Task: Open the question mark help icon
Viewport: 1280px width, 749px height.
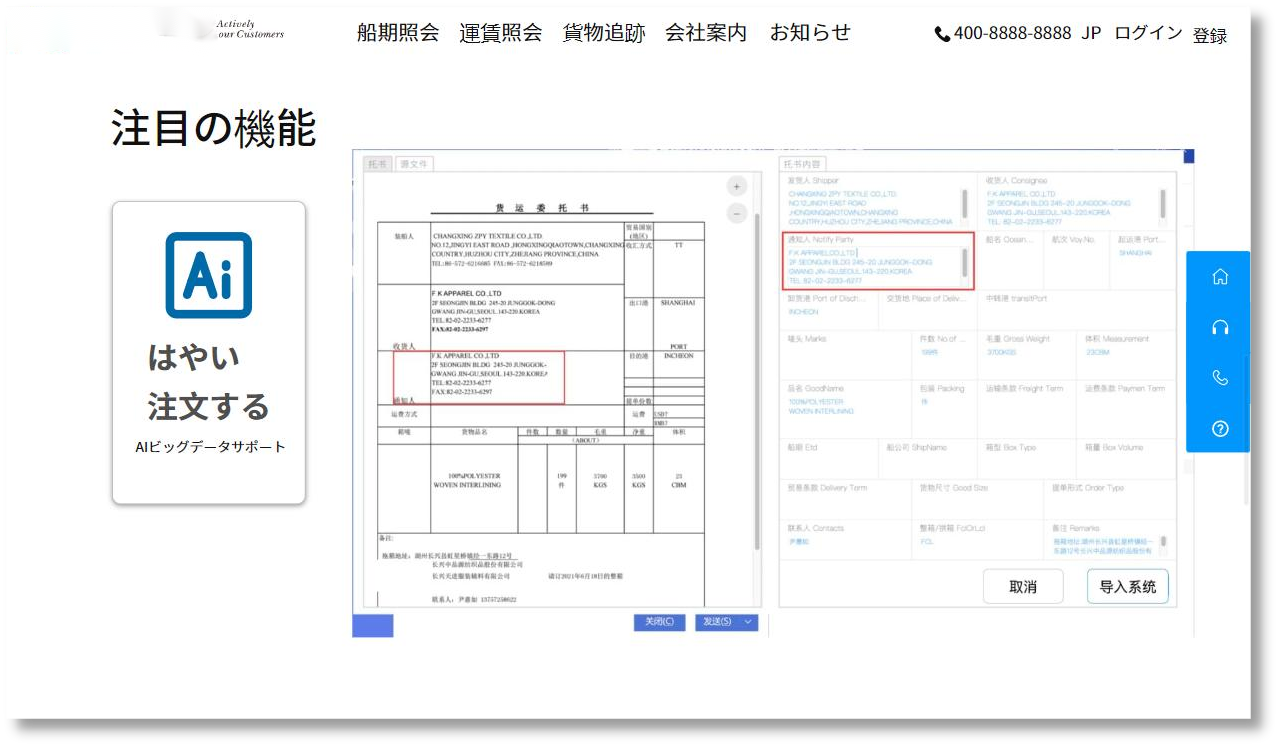Action: (x=1219, y=429)
